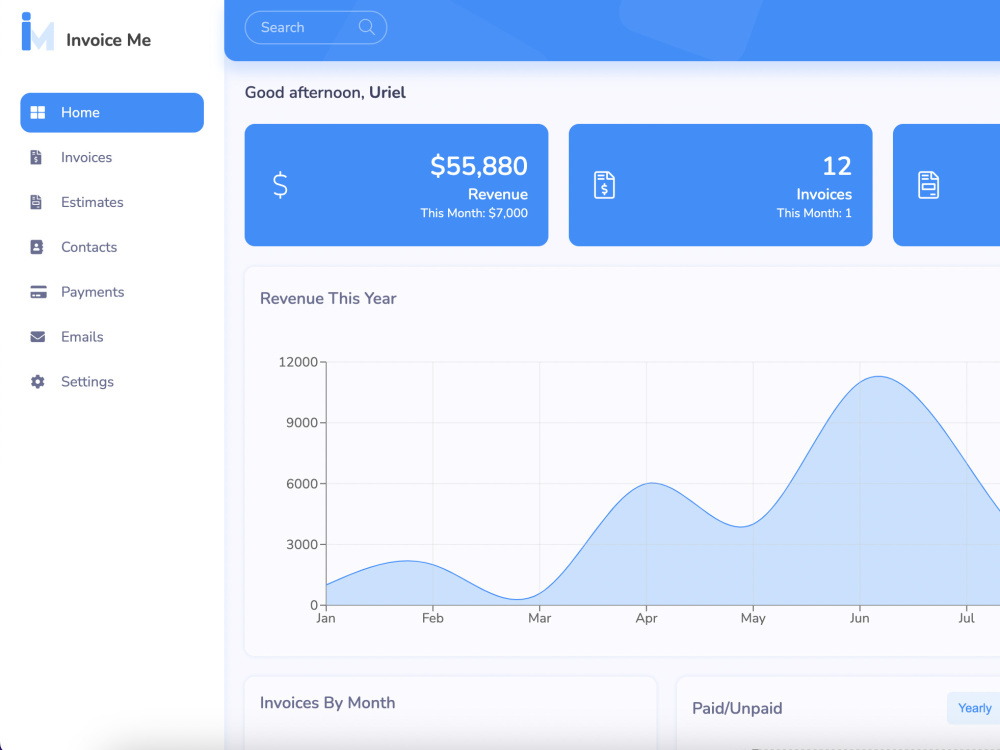Screen dimensions: 1000x750
Task: Click the 'Good afternoon, Uriel' greeting
Action: pyautogui.click(x=325, y=92)
